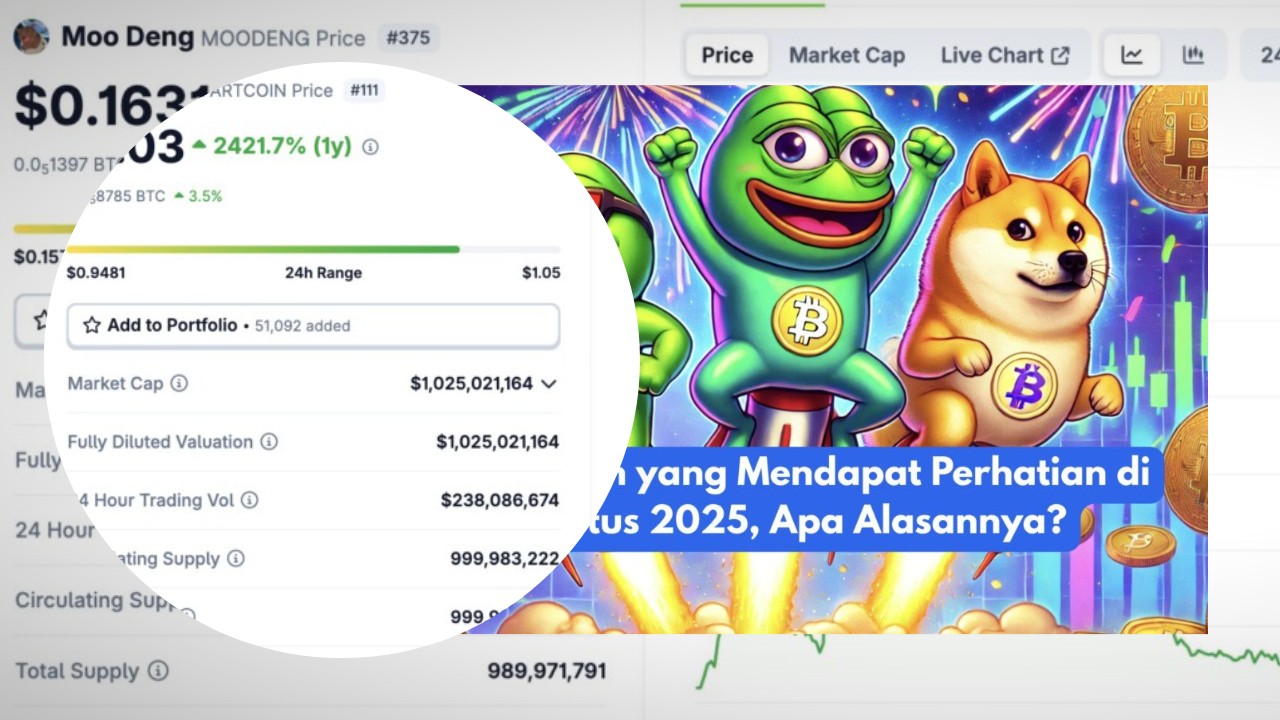Click the star icon in Add to Portfolio

click(x=91, y=325)
